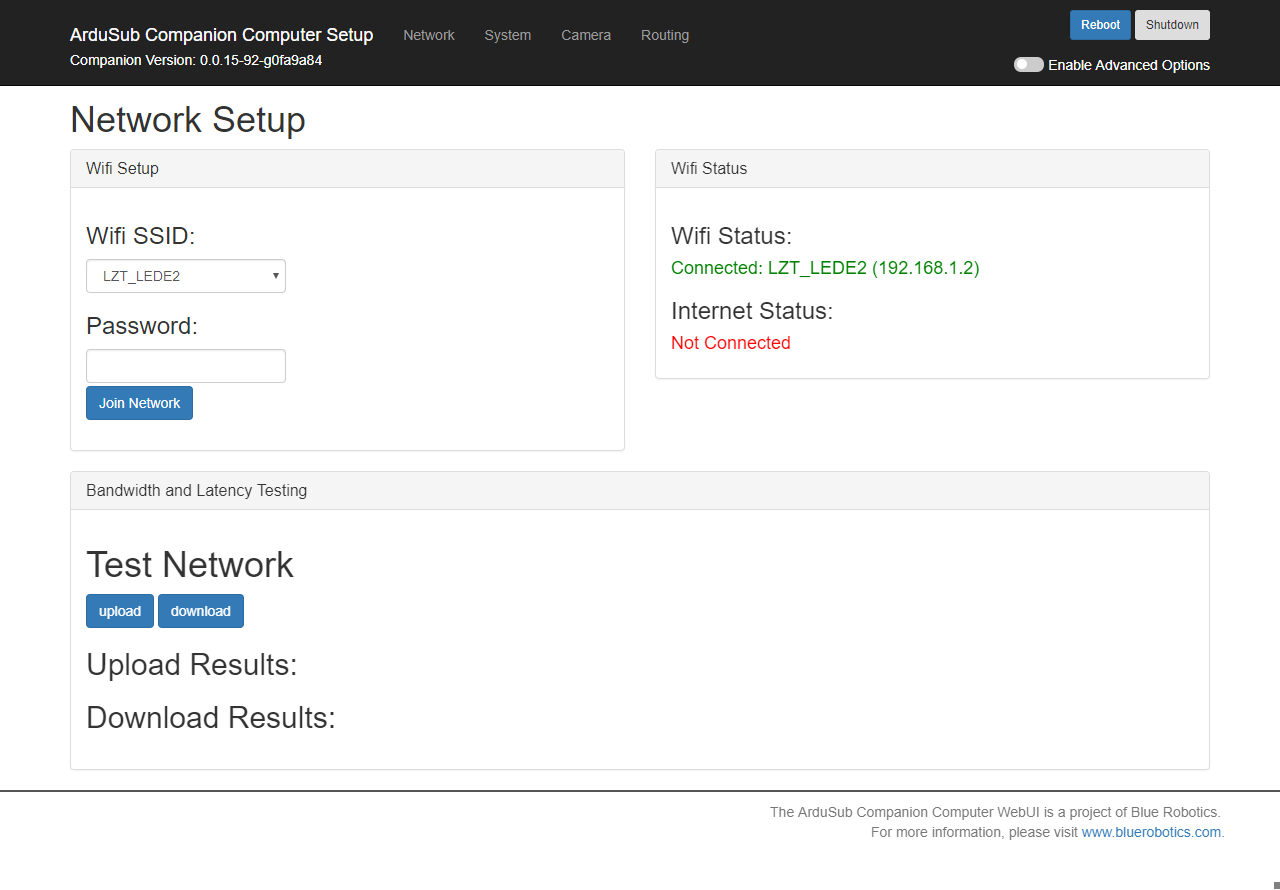
Task: Start an upload bandwidth test
Action: click(x=119, y=610)
